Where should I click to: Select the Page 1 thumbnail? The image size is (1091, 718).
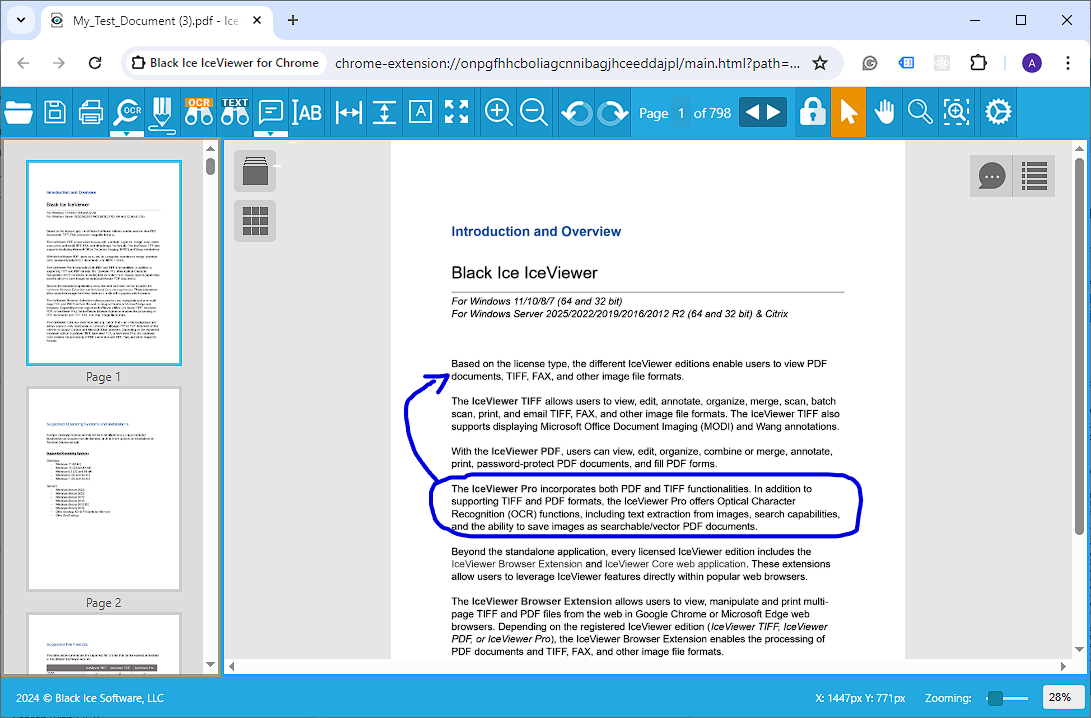coord(104,263)
